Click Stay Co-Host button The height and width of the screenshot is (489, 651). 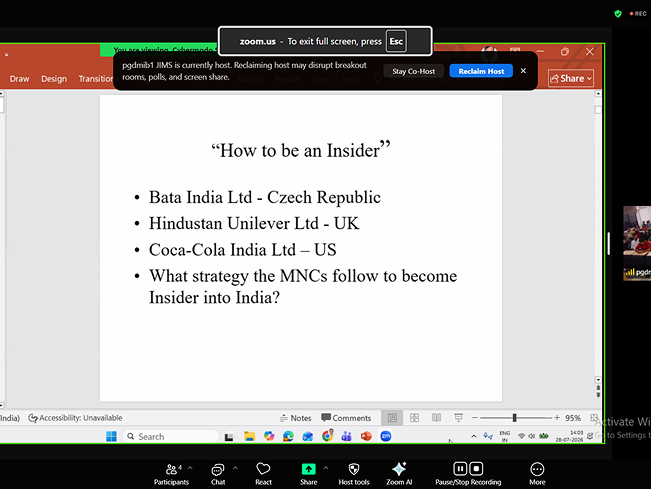coord(414,71)
